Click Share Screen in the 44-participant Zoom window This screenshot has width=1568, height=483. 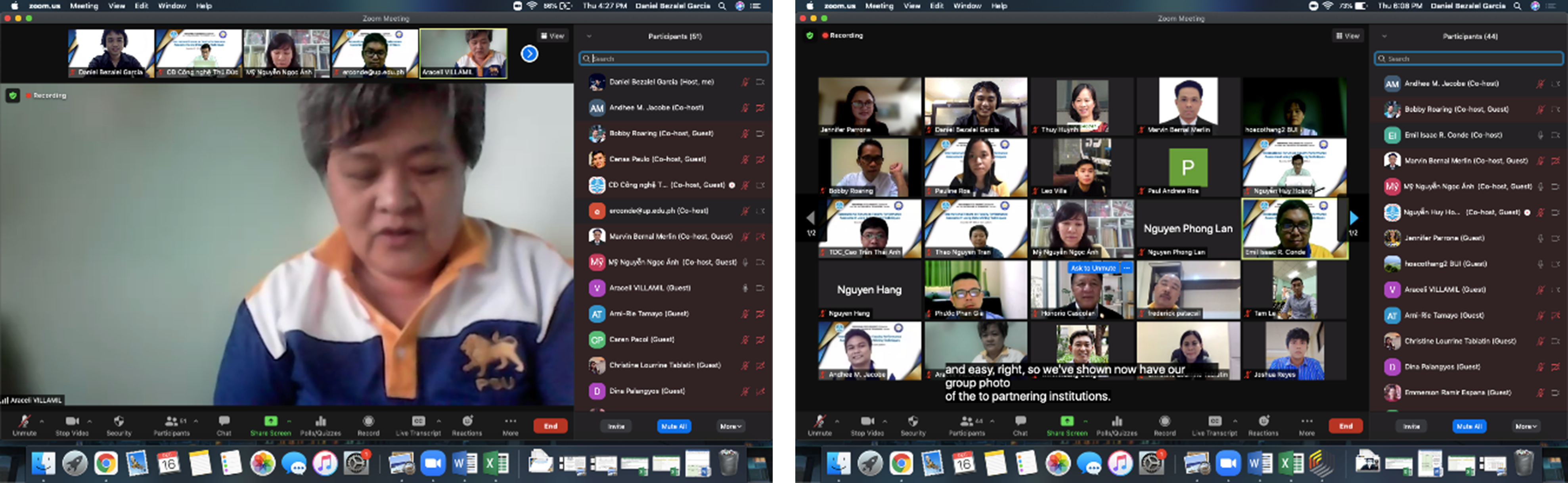pyautogui.click(x=1066, y=425)
